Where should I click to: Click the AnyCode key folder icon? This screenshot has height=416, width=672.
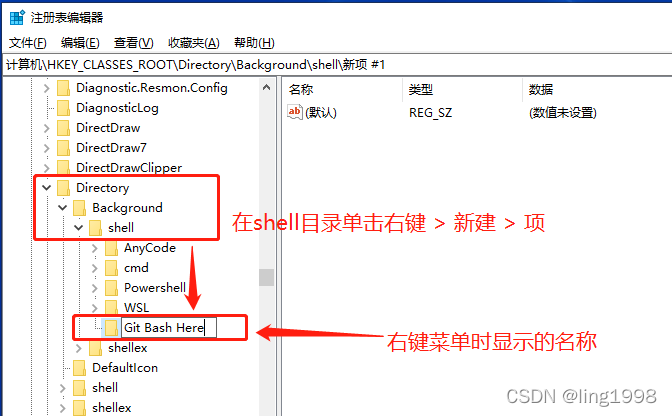[x=111, y=248]
